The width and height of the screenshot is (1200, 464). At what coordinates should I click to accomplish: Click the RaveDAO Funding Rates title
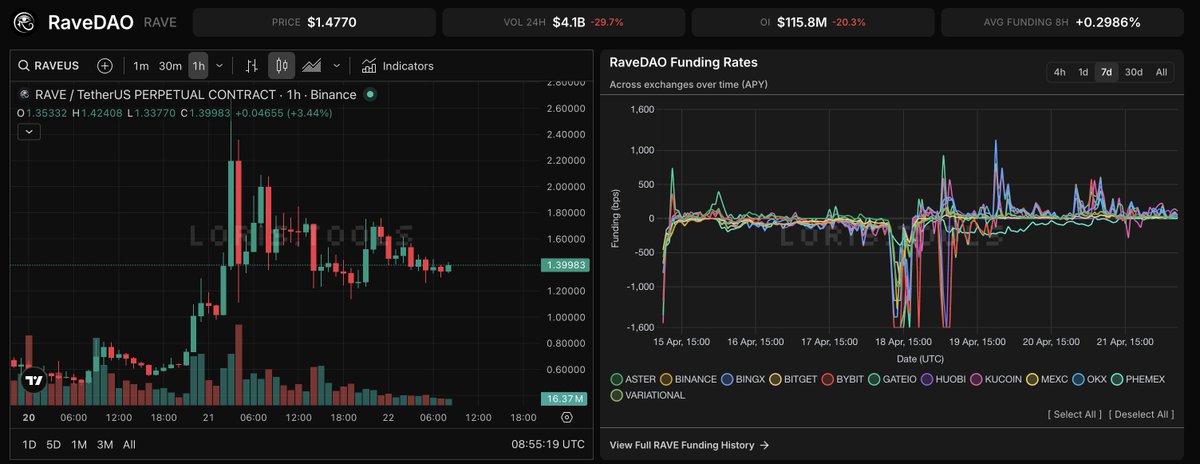point(683,62)
